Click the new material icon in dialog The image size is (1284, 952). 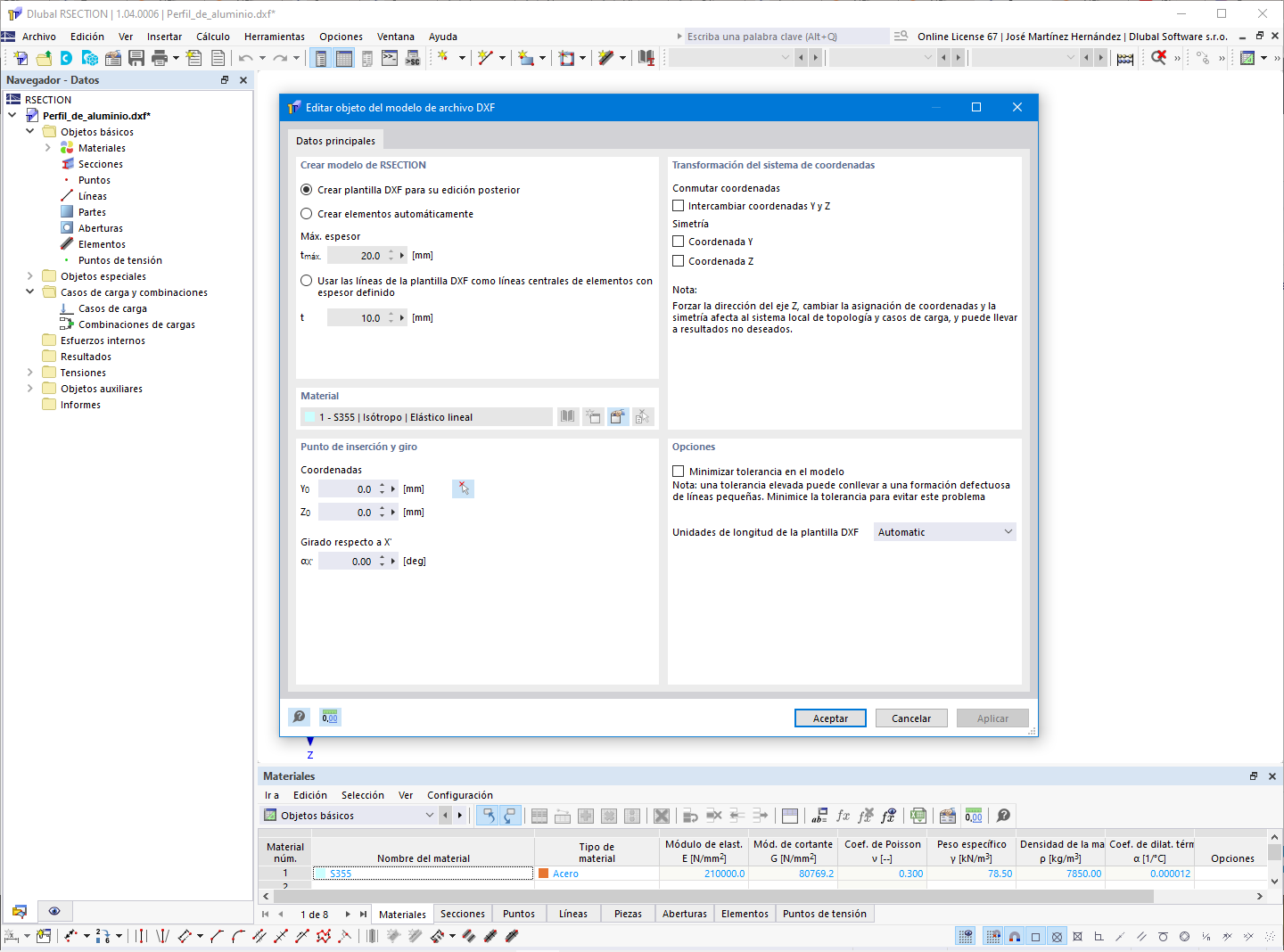pyautogui.click(x=593, y=416)
